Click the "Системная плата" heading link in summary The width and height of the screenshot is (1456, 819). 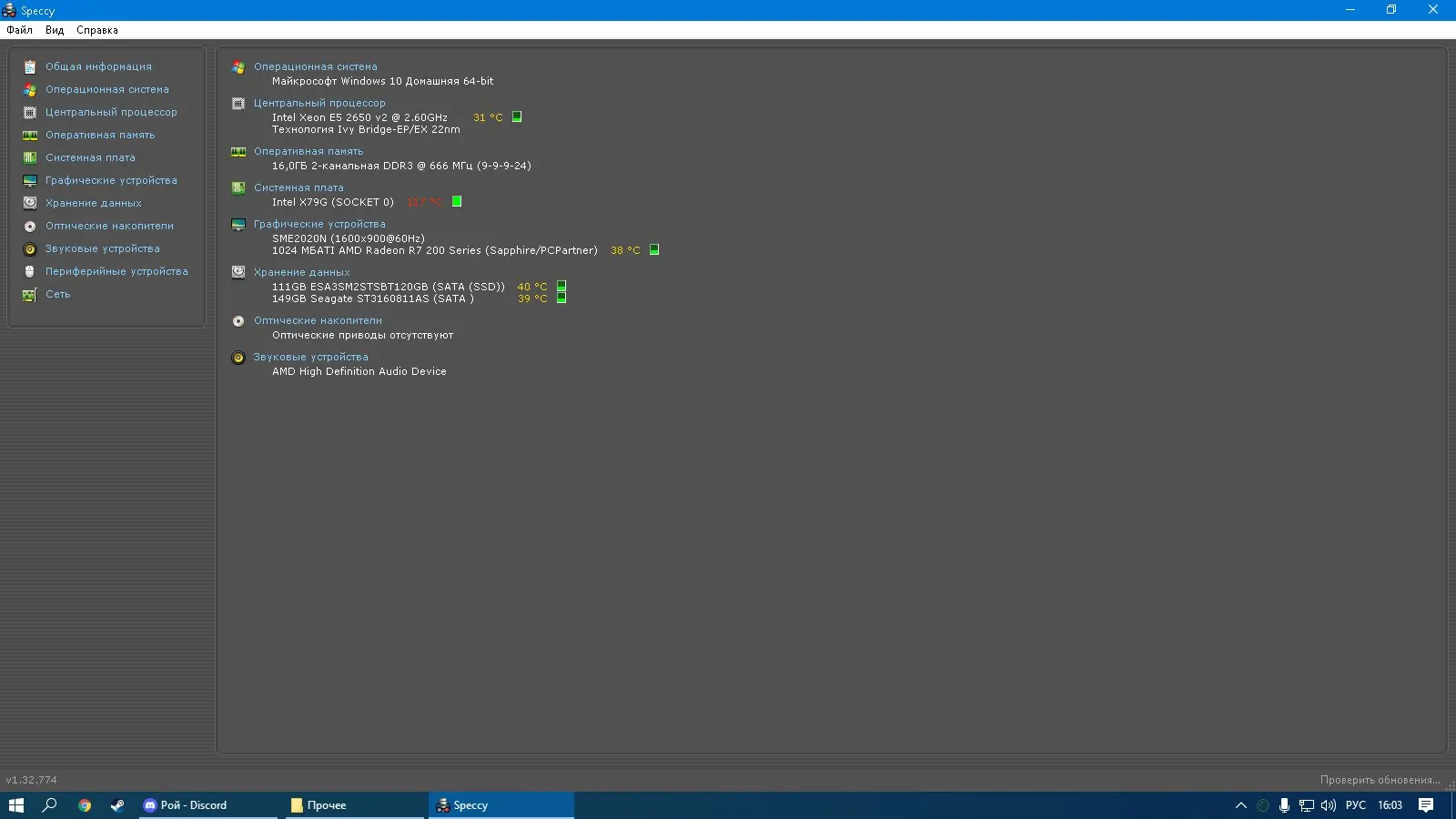point(298,187)
